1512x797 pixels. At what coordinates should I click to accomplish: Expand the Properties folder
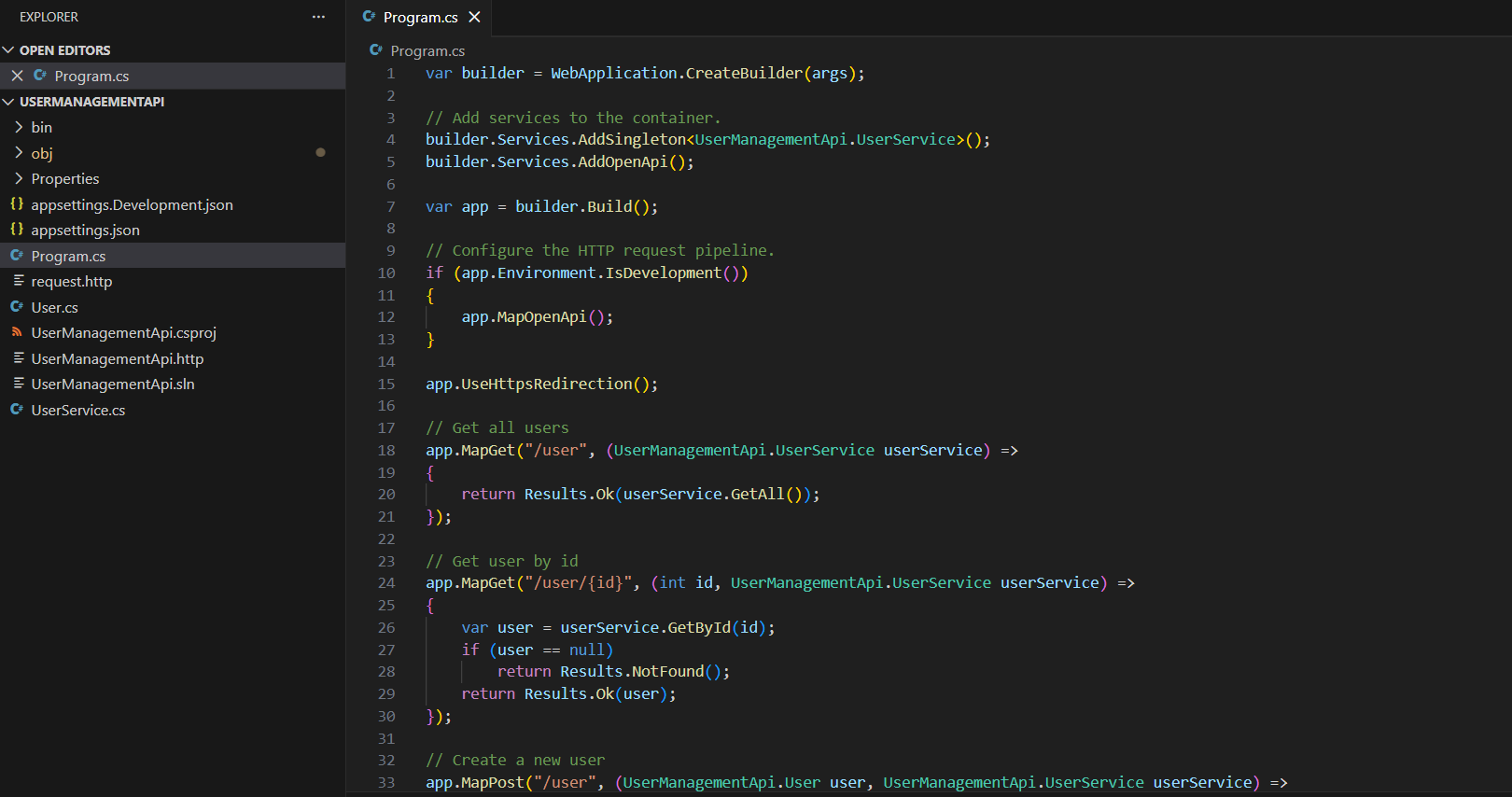[x=19, y=178]
